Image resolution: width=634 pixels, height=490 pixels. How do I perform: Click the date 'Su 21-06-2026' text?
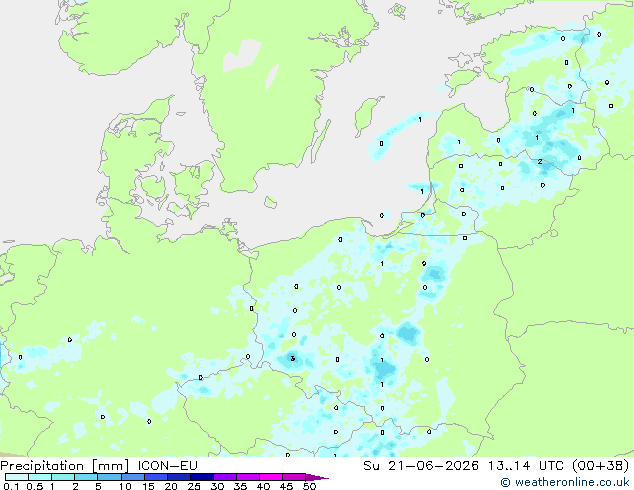point(421,466)
